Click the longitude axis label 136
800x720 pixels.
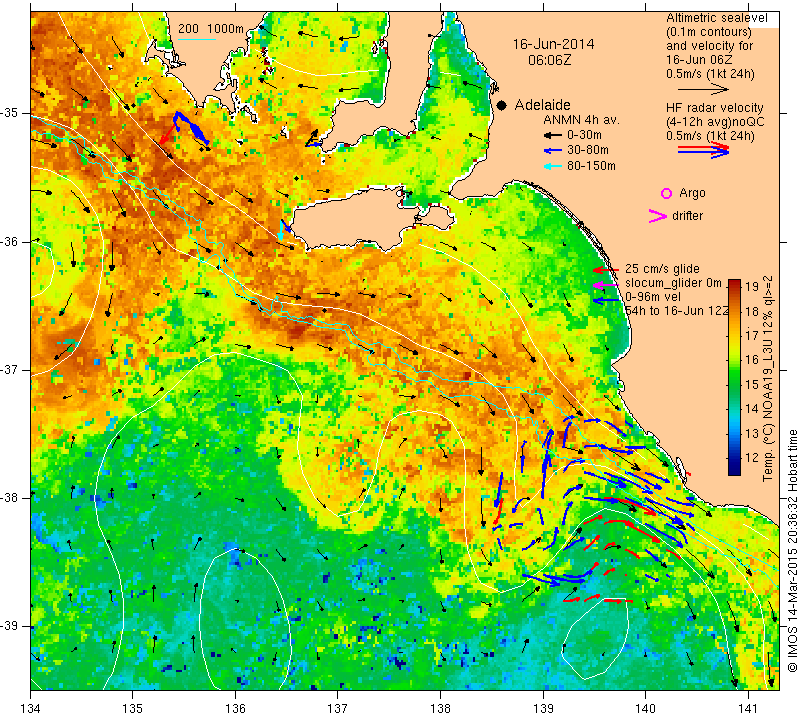pos(235,709)
